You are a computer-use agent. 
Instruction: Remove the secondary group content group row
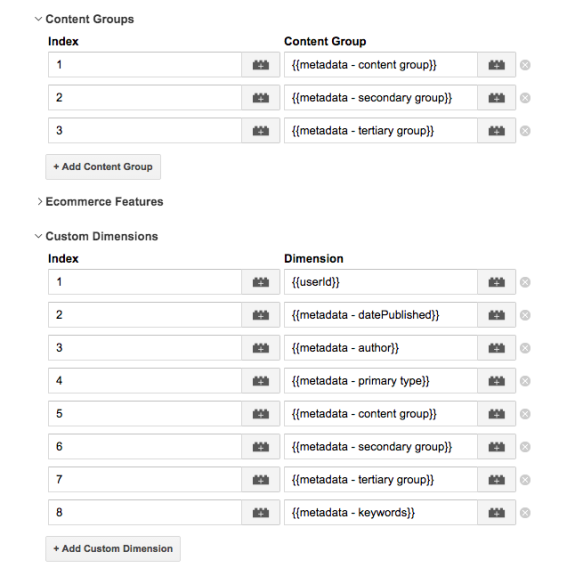click(x=525, y=98)
